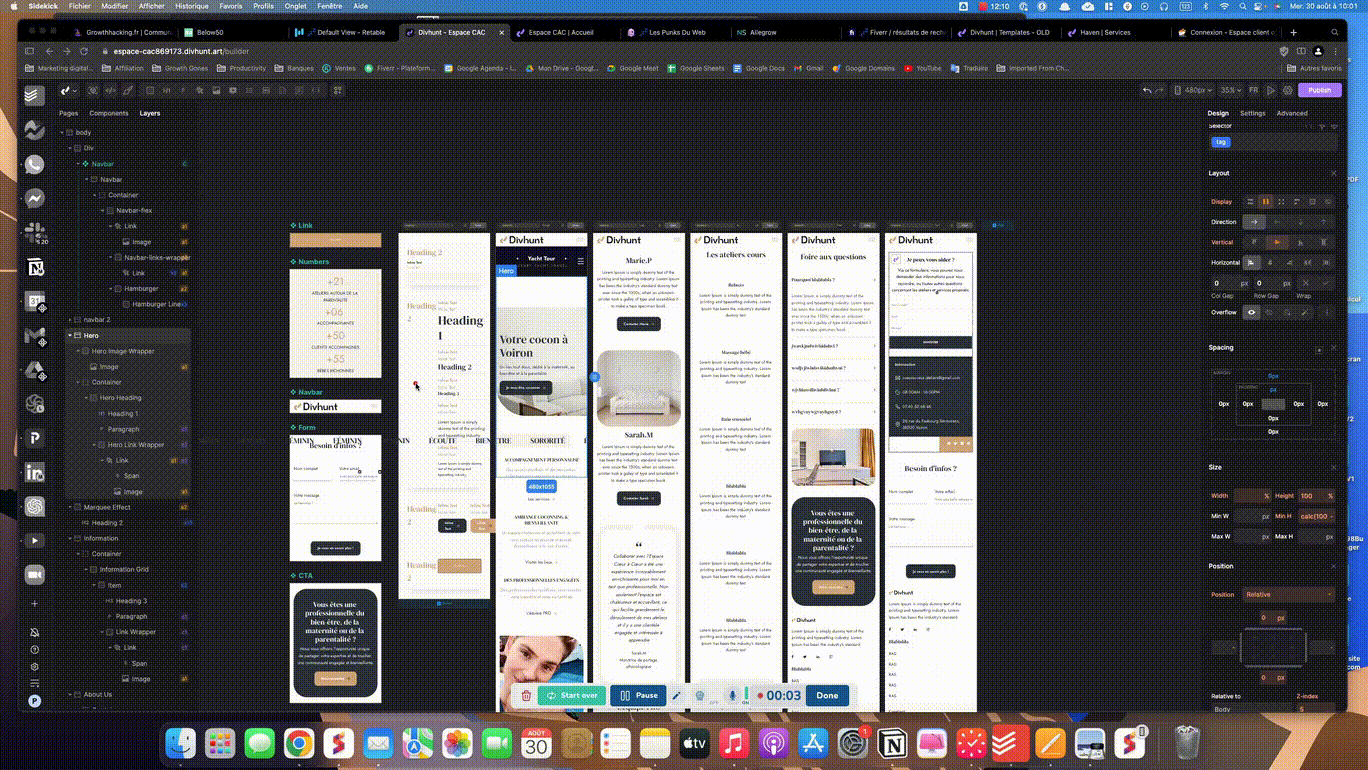
Task: Open LinkedIn app in Sidekick sidebar
Action: [35, 472]
